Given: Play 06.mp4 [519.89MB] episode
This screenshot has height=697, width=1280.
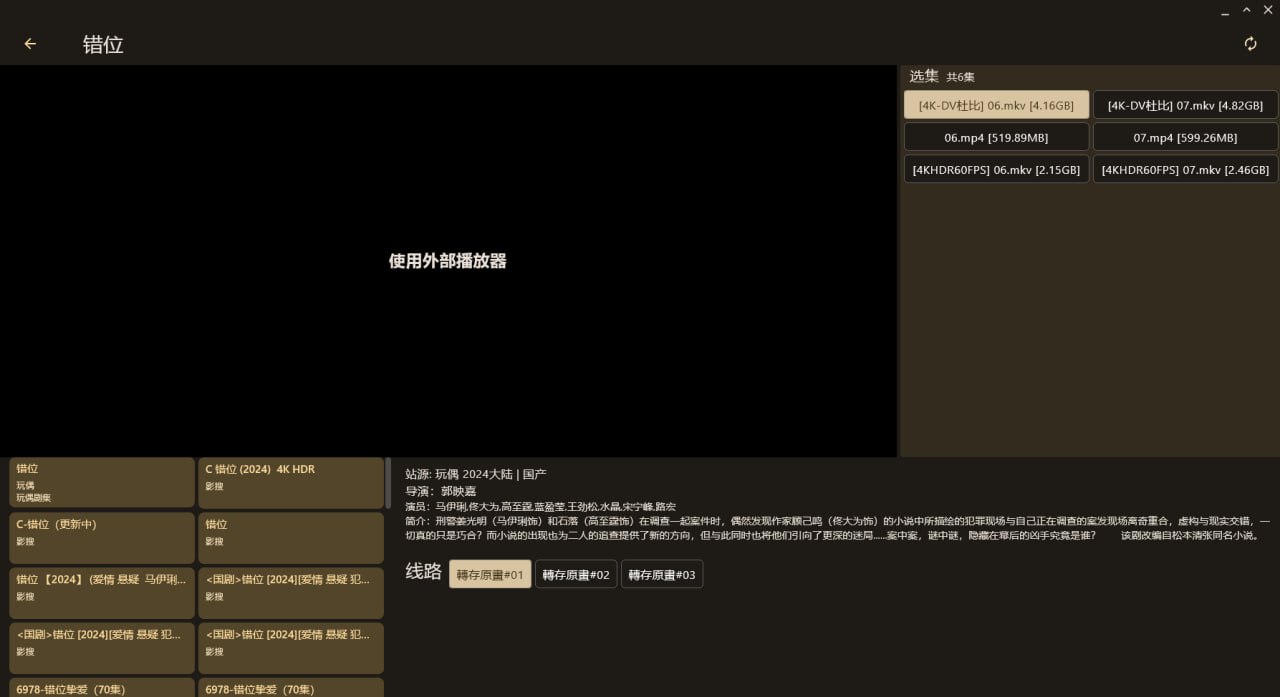Looking at the screenshot, I should coord(996,137).
